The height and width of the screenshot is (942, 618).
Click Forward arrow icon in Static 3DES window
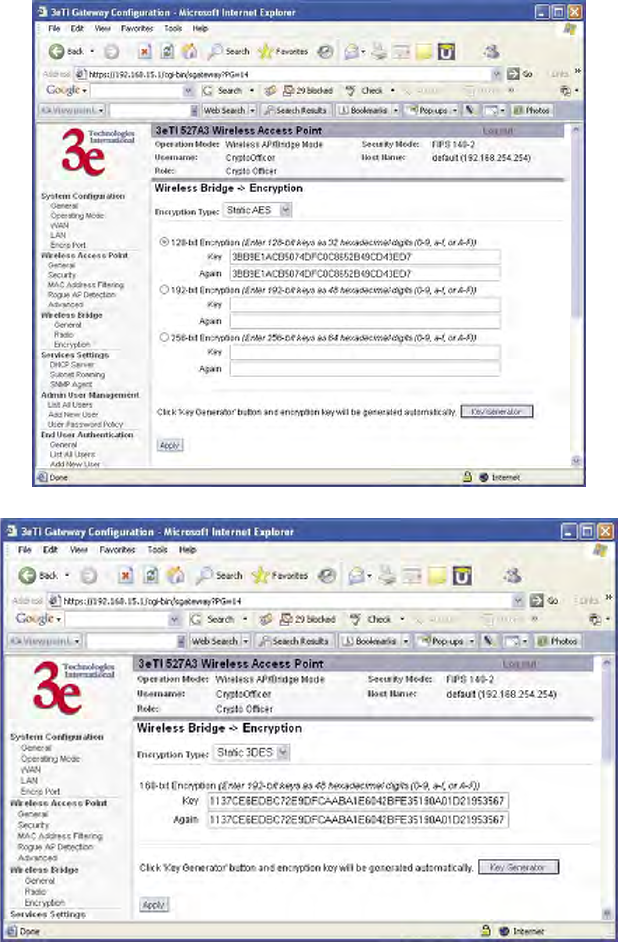[89, 576]
